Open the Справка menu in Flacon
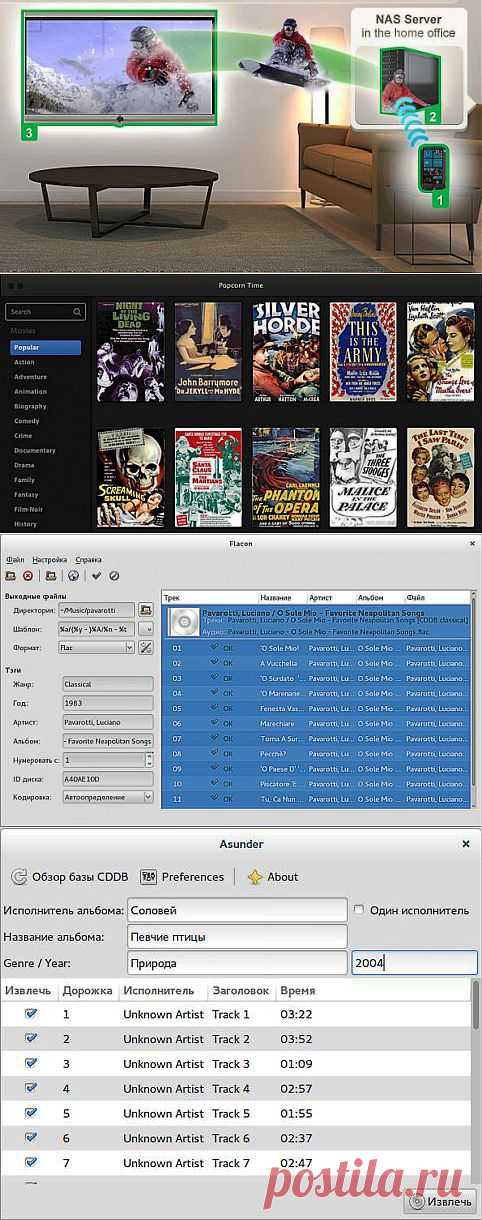 [89, 559]
